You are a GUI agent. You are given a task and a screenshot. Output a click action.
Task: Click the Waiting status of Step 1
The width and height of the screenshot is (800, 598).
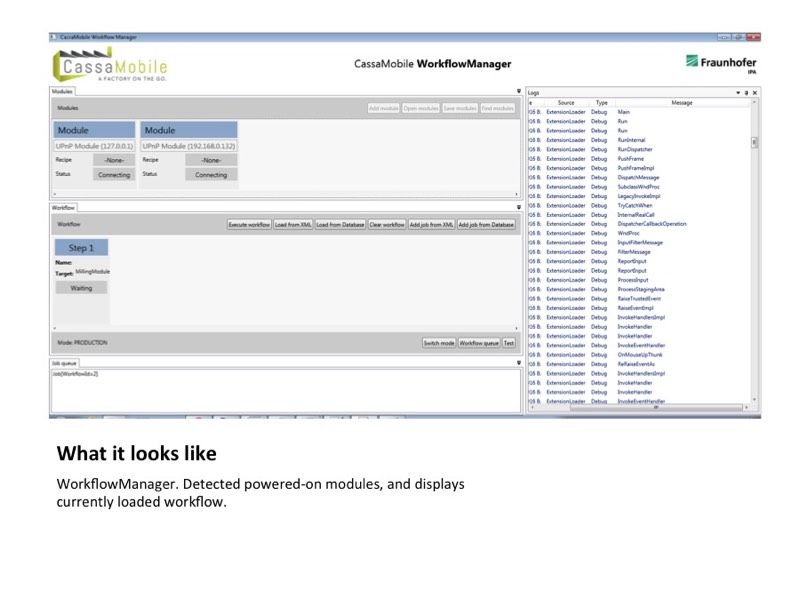(81, 288)
